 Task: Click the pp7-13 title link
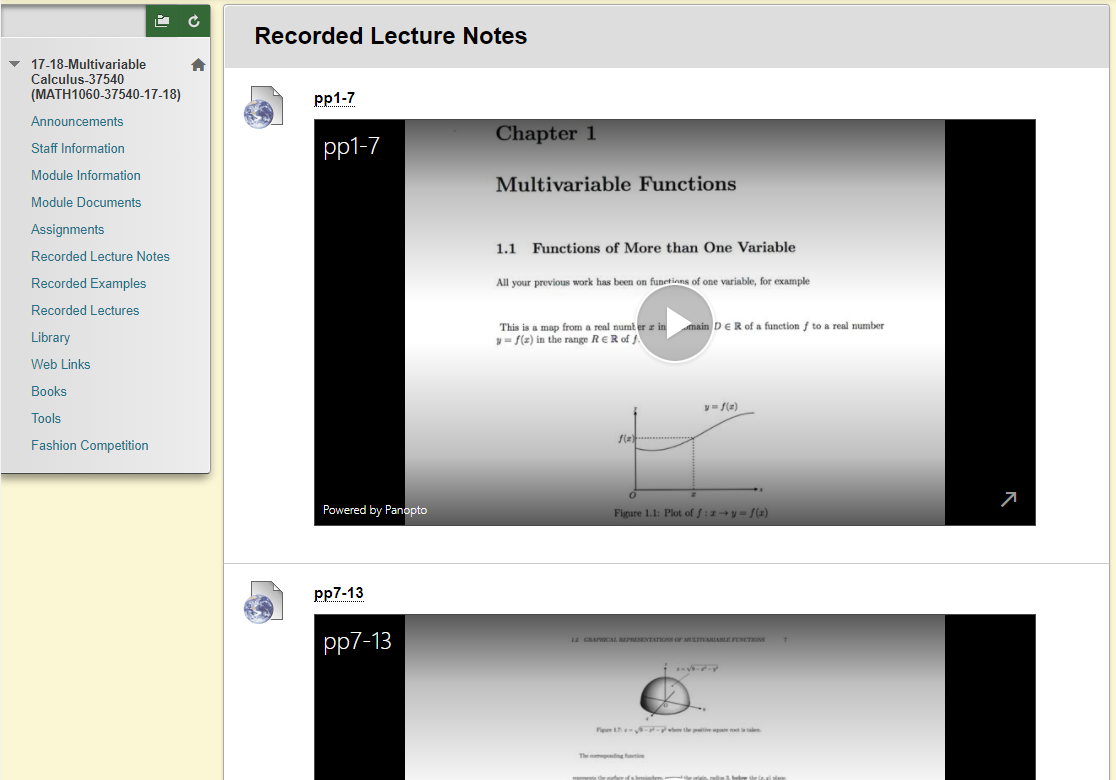pos(338,593)
